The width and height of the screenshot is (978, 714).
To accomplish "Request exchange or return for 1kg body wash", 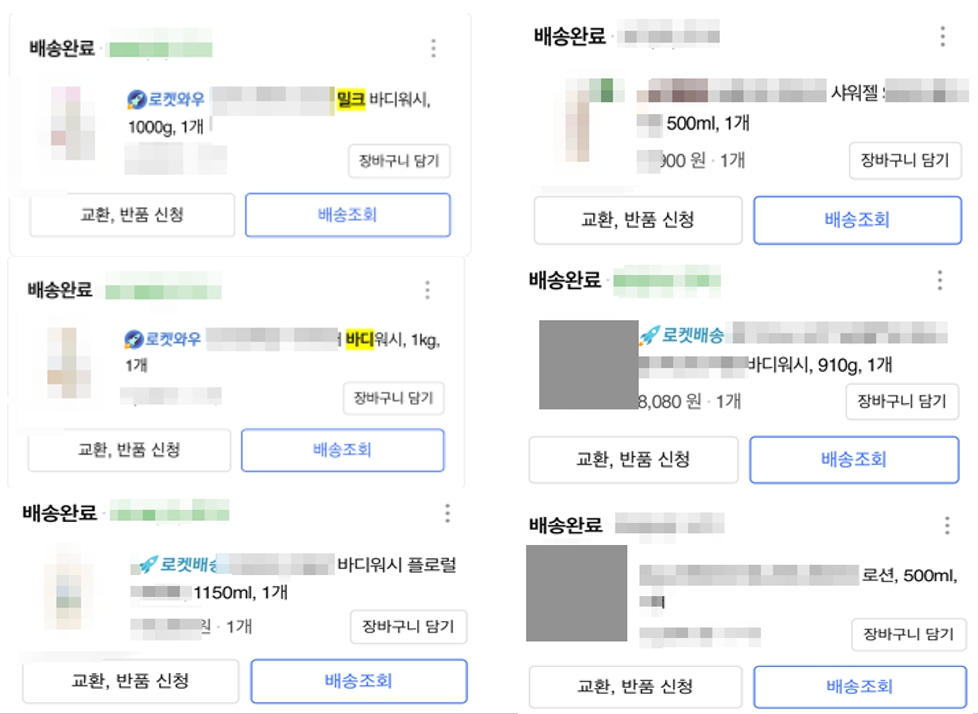I will pos(129,450).
